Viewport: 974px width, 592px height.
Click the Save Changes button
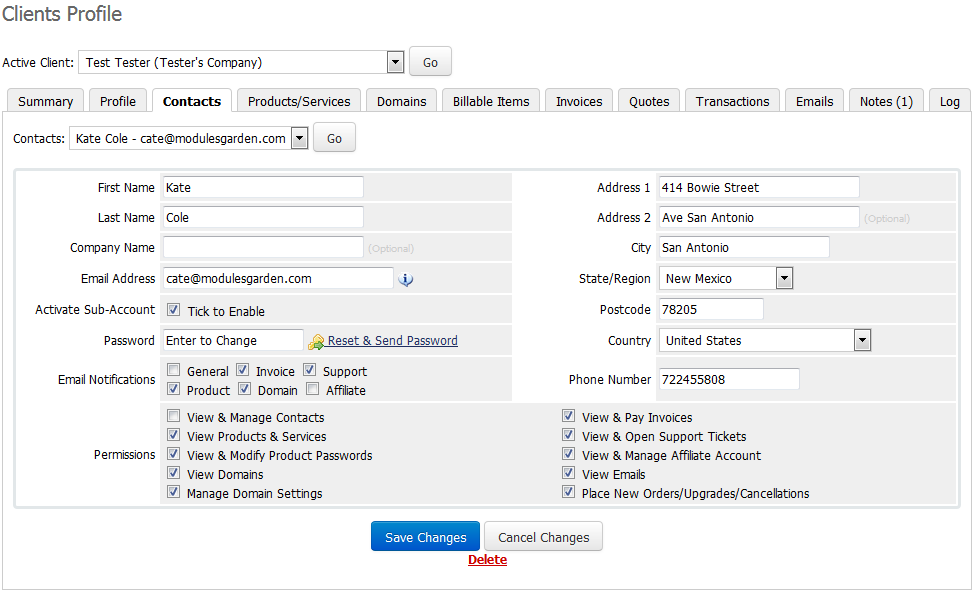coord(426,537)
